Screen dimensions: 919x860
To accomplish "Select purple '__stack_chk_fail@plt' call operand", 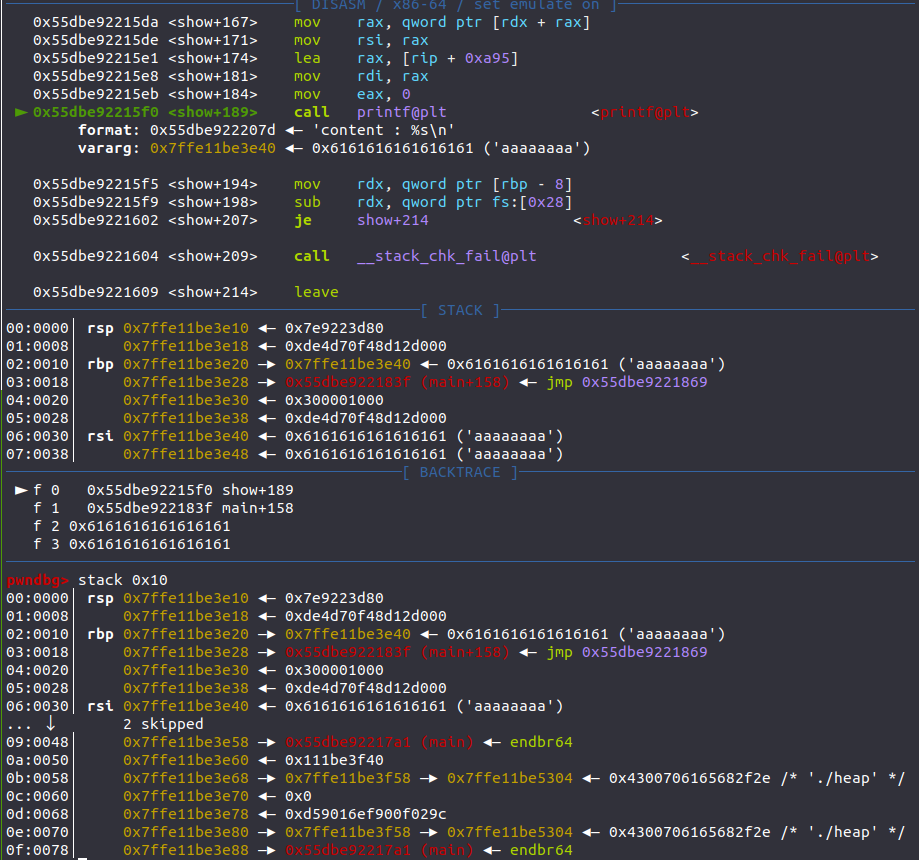I will tap(447, 256).
